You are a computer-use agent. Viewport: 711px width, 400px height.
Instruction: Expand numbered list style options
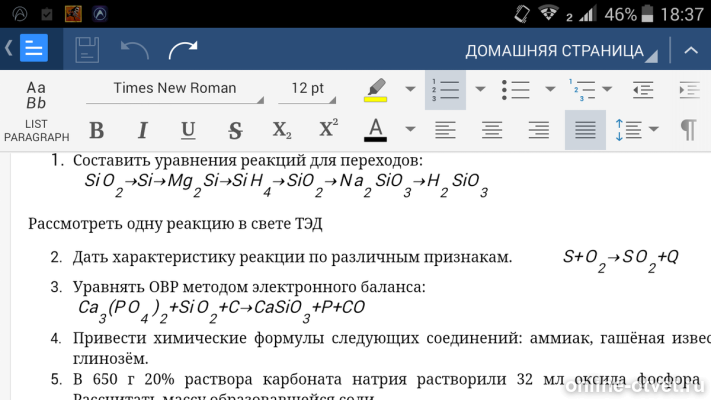[x=480, y=89]
